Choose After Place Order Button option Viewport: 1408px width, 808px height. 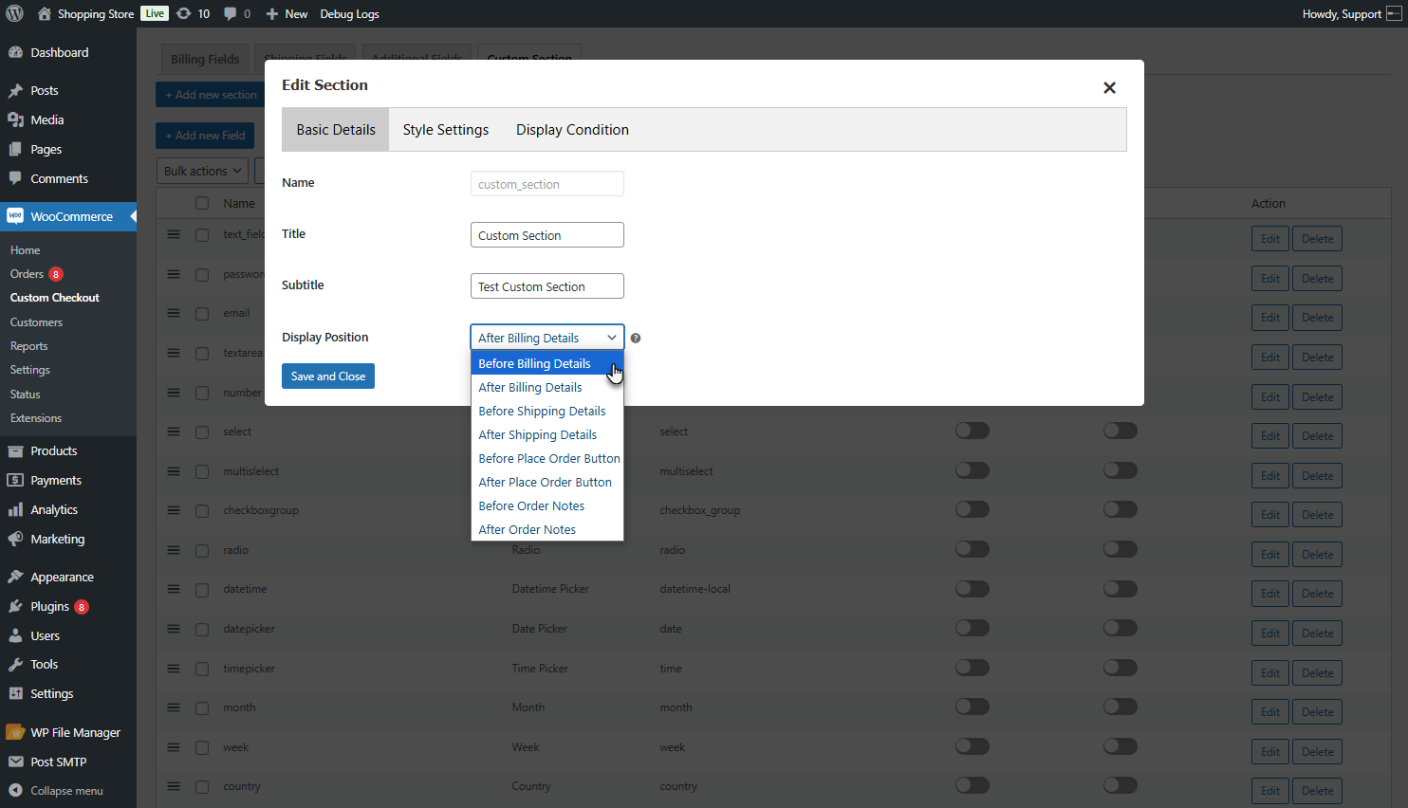pyautogui.click(x=545, y=482)
